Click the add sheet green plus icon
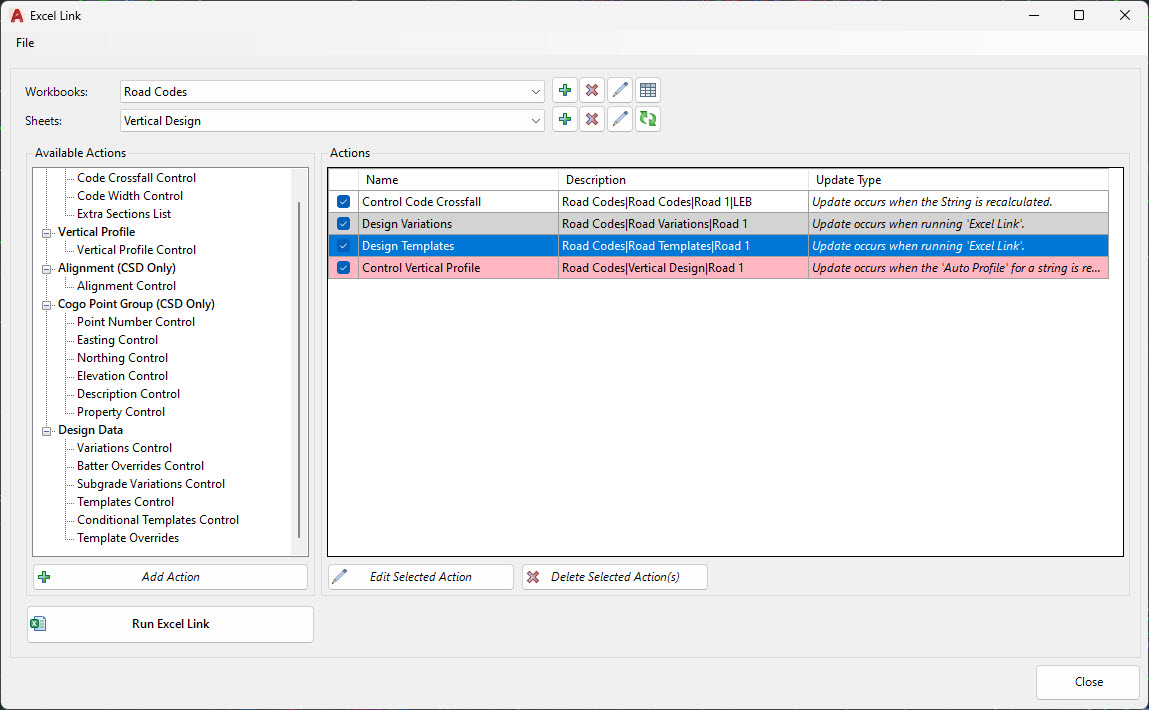The image size is (1149, 710). (564, 119)
